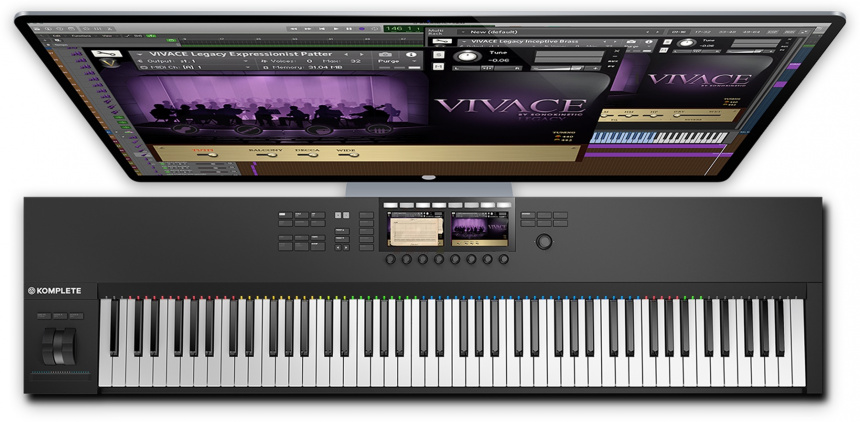This screenshot has width=860, height=422.
Task: Pause playback using transport pause button
Action: tap(349, 29)
